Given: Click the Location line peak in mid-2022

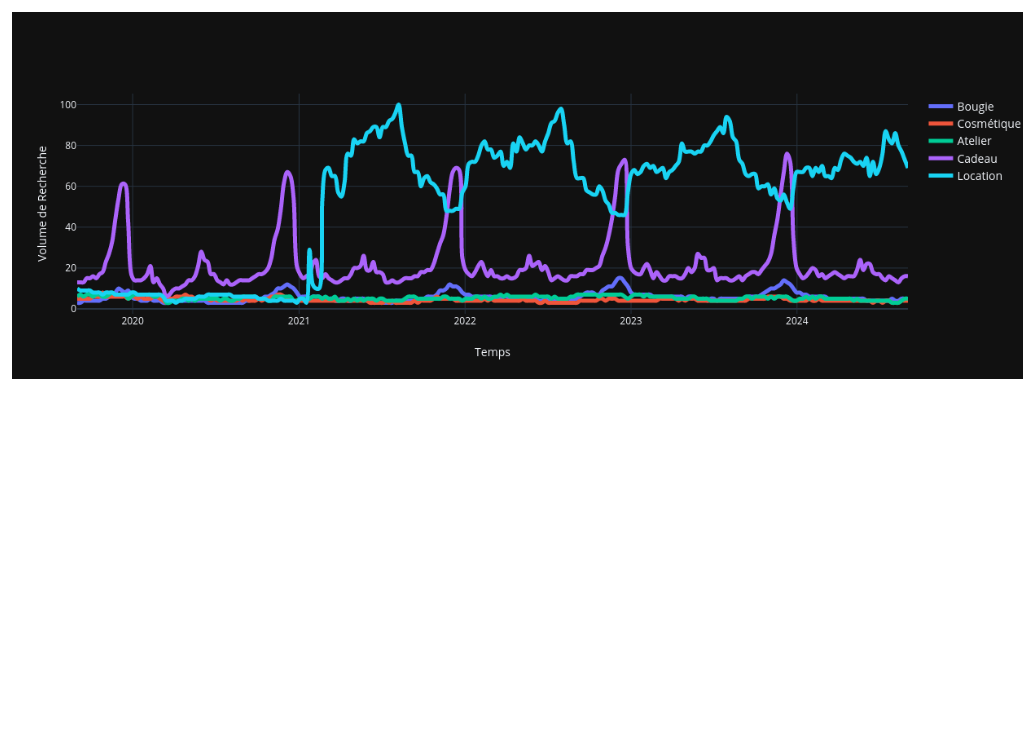Looking at the screenshot, I should click(x=561, y=109).
